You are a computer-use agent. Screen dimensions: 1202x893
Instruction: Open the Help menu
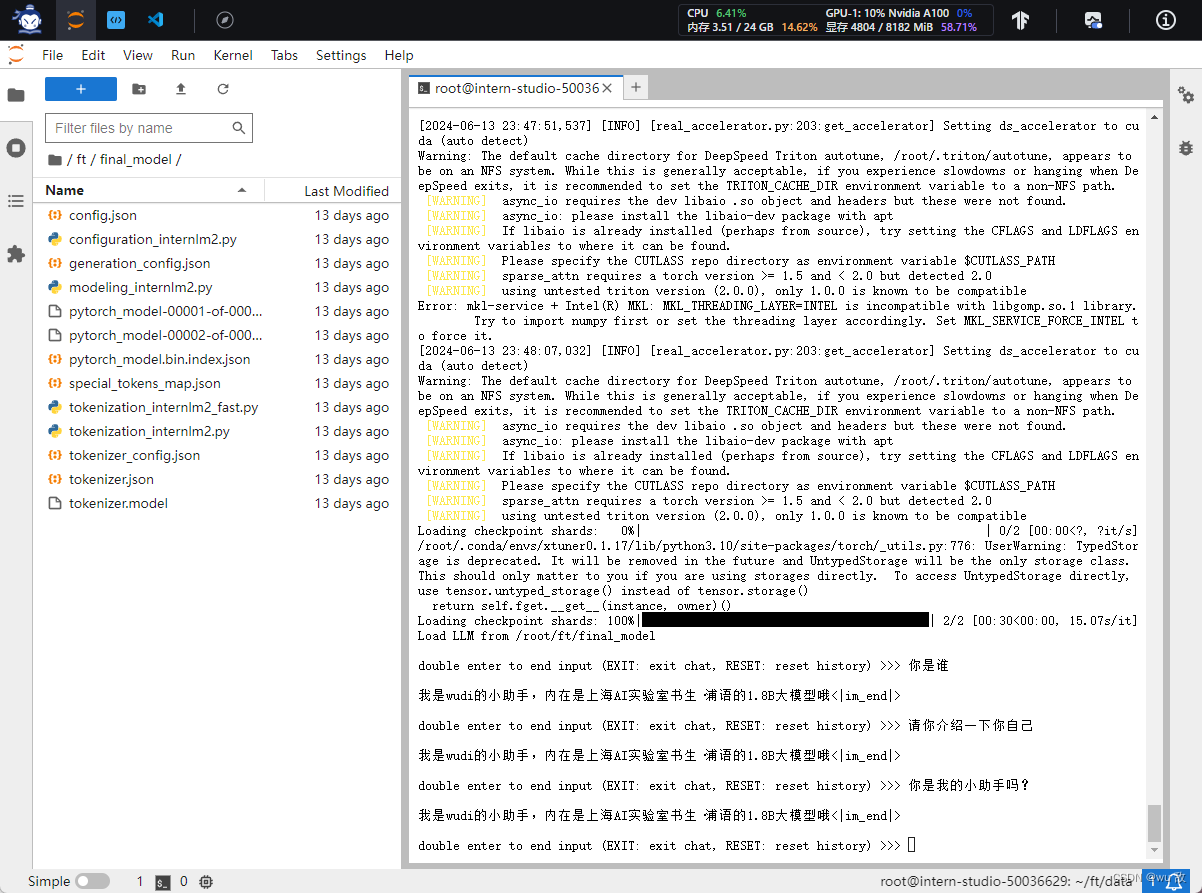pyautogui.click(x=399, y=55)
